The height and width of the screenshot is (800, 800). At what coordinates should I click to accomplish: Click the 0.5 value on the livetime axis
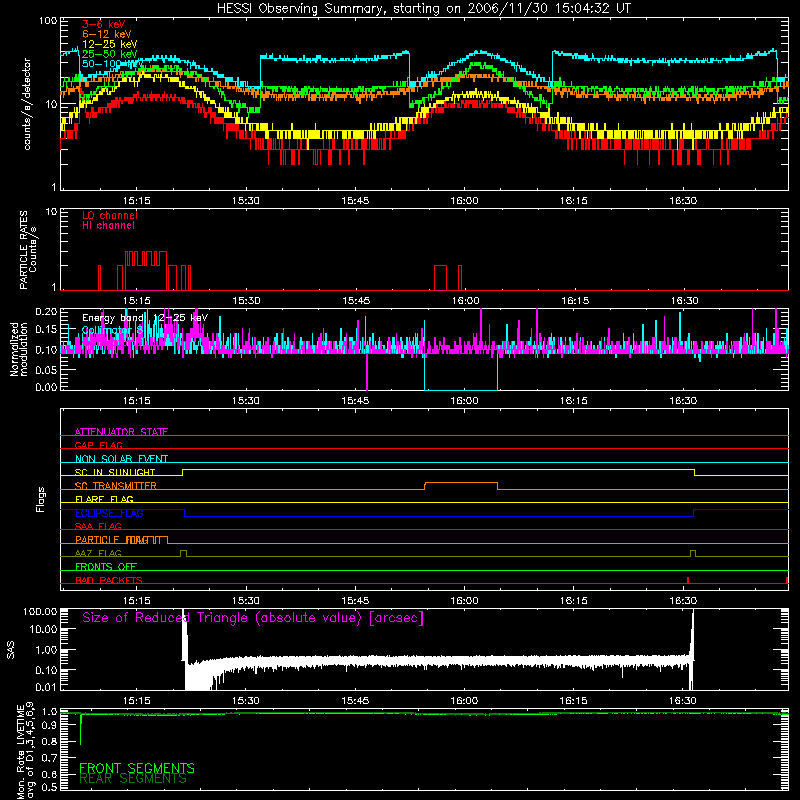point(50,787)
